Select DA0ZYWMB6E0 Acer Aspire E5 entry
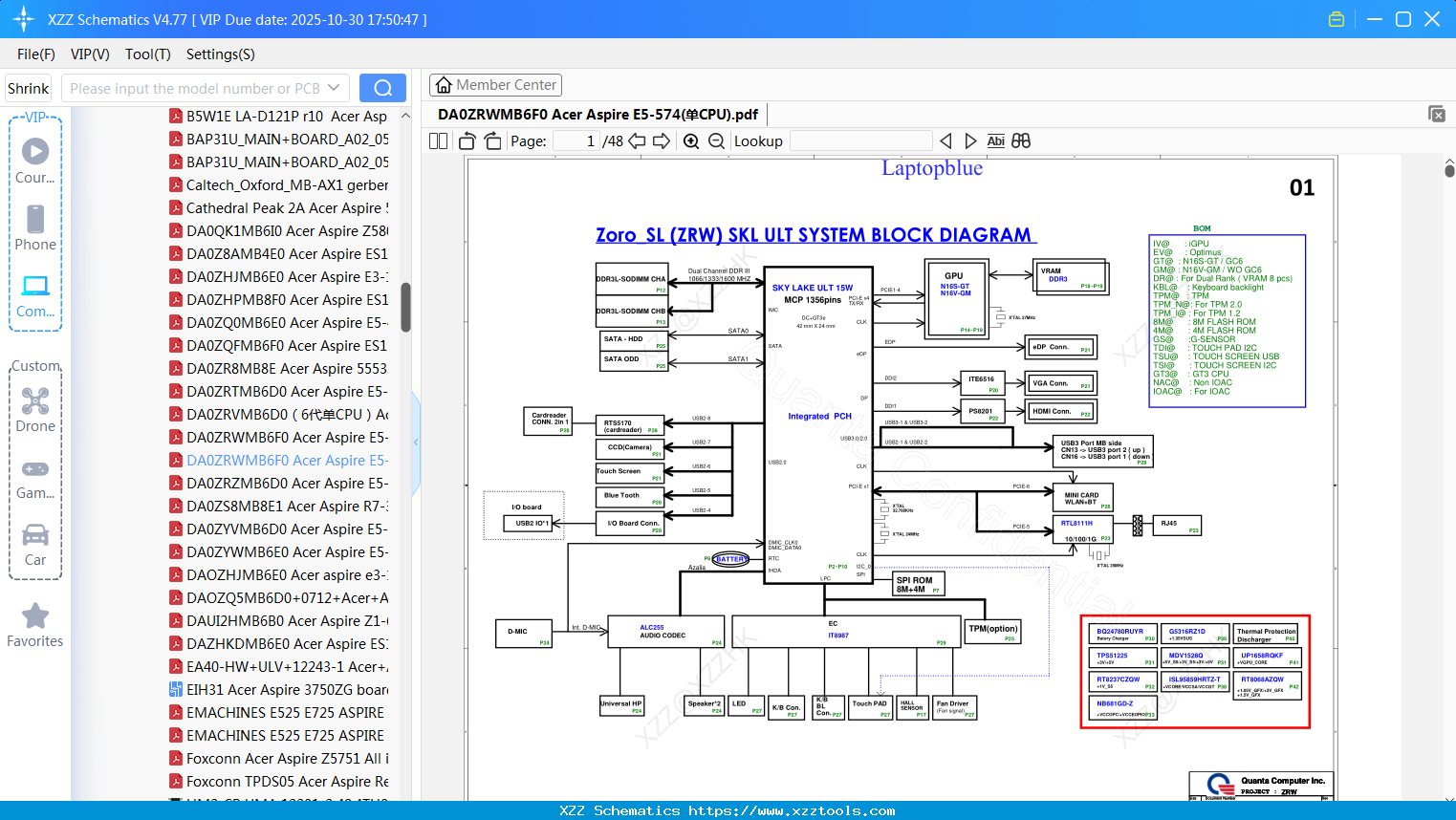Image resolution: width=1456 pixels, height=820 pixels. (x=278, y=552)
